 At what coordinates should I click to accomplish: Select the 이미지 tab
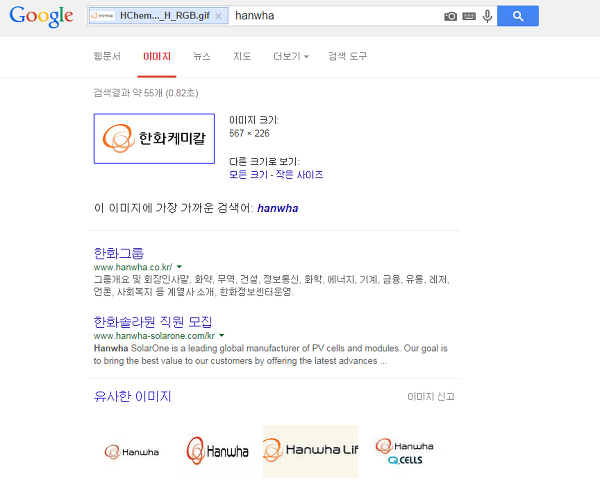click(157, 56)
